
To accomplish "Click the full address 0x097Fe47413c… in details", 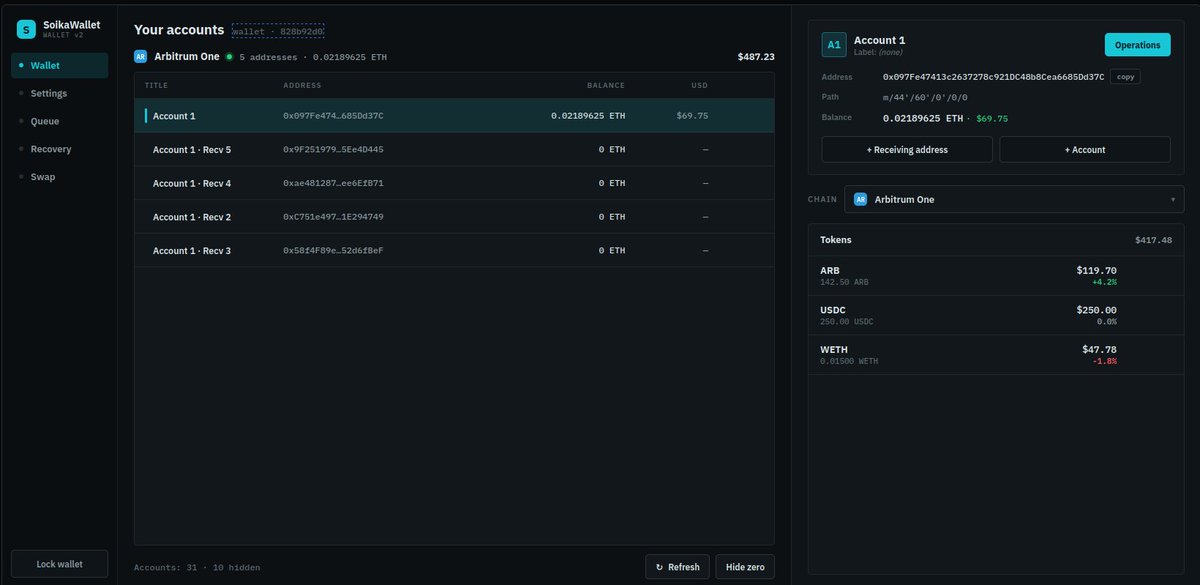I will click(x=994, y=77).
